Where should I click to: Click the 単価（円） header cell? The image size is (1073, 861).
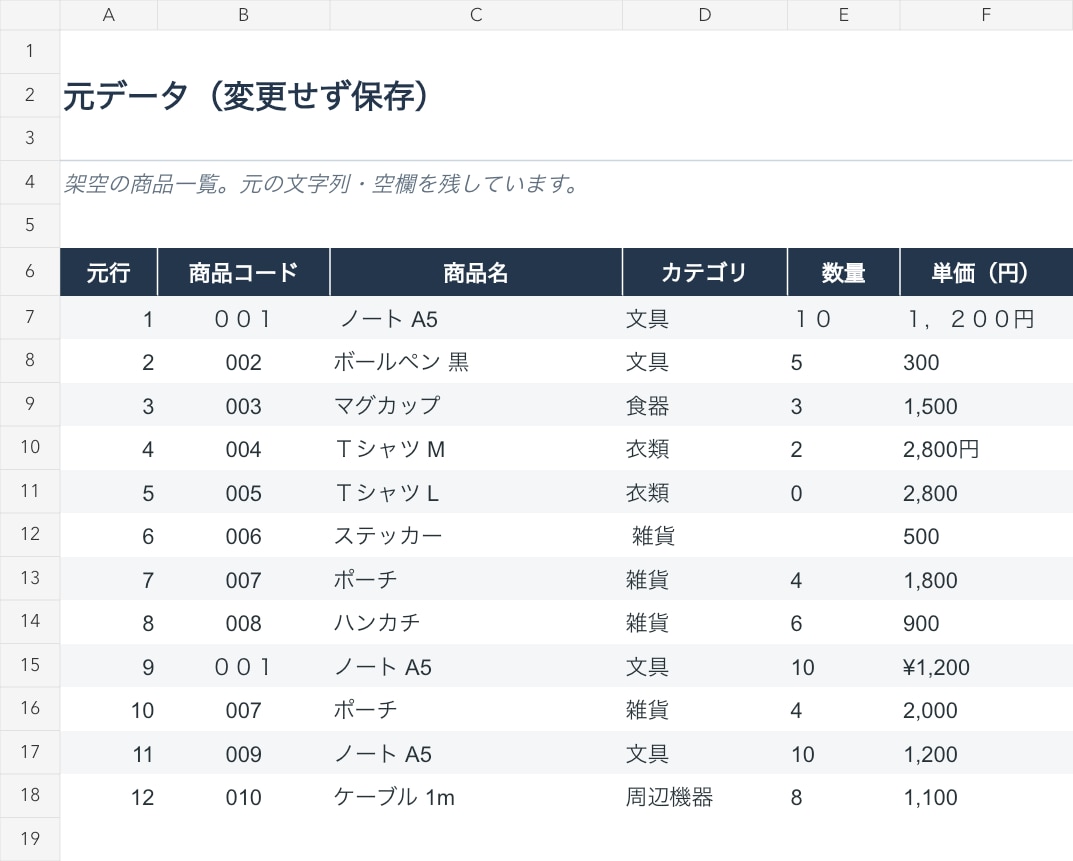(986, 272)
